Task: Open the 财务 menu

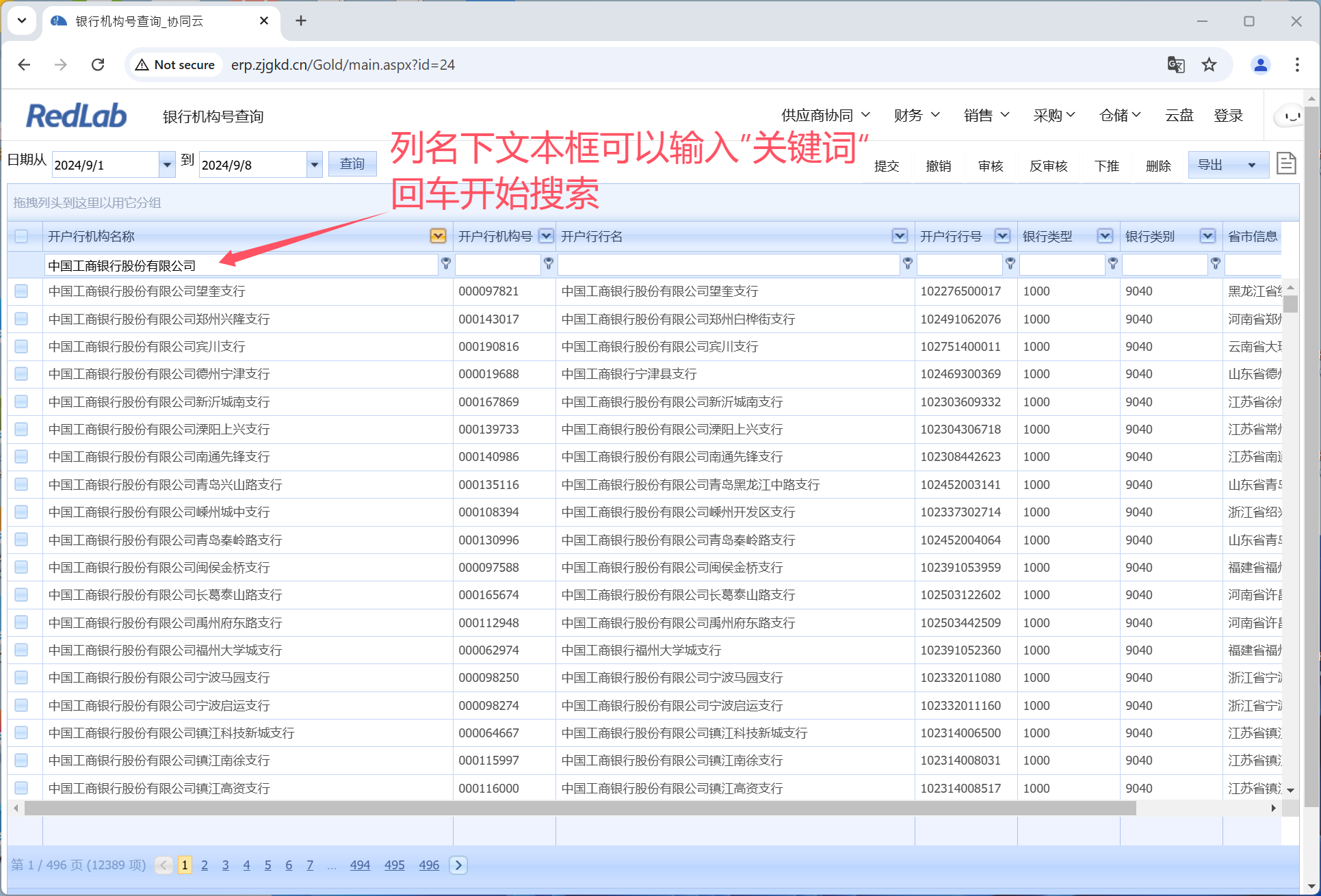Action: [917, 116]
